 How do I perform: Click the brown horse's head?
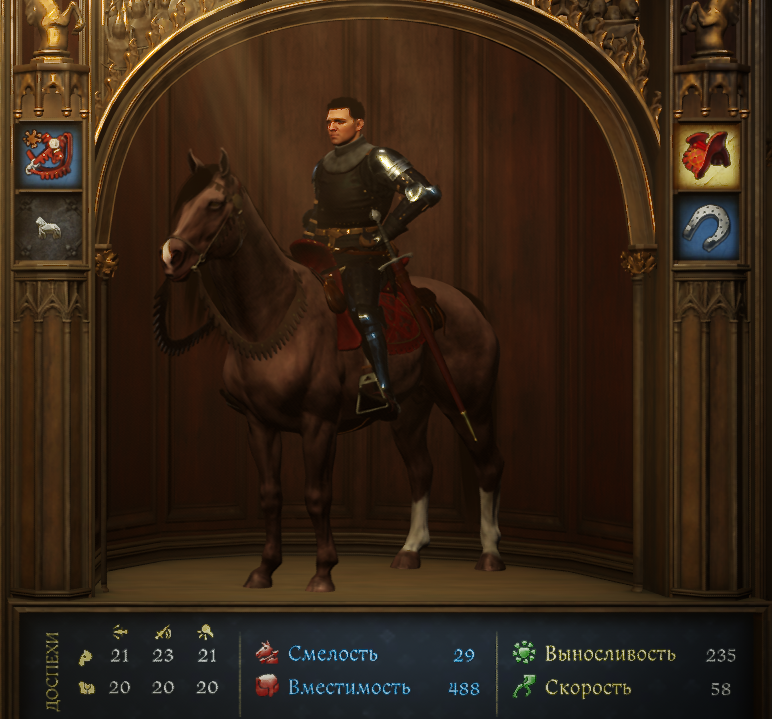point(197,217)
